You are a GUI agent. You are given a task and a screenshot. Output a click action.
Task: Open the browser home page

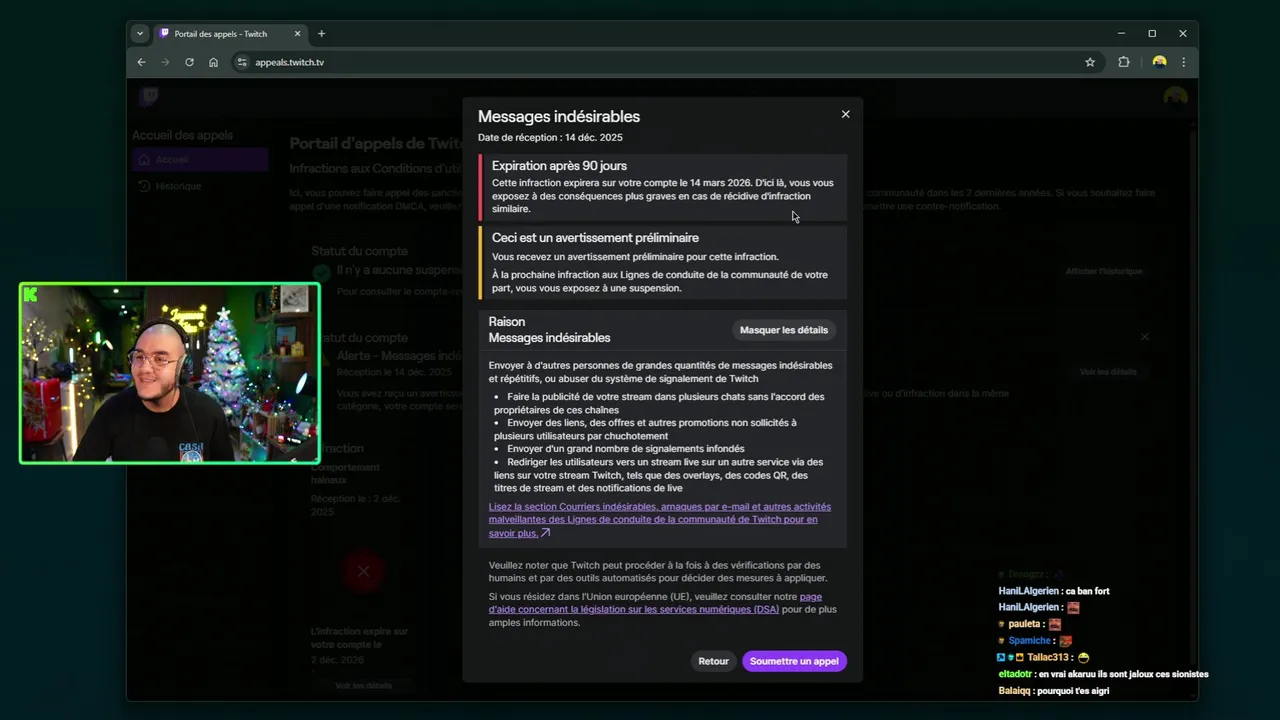coord(213,62)
